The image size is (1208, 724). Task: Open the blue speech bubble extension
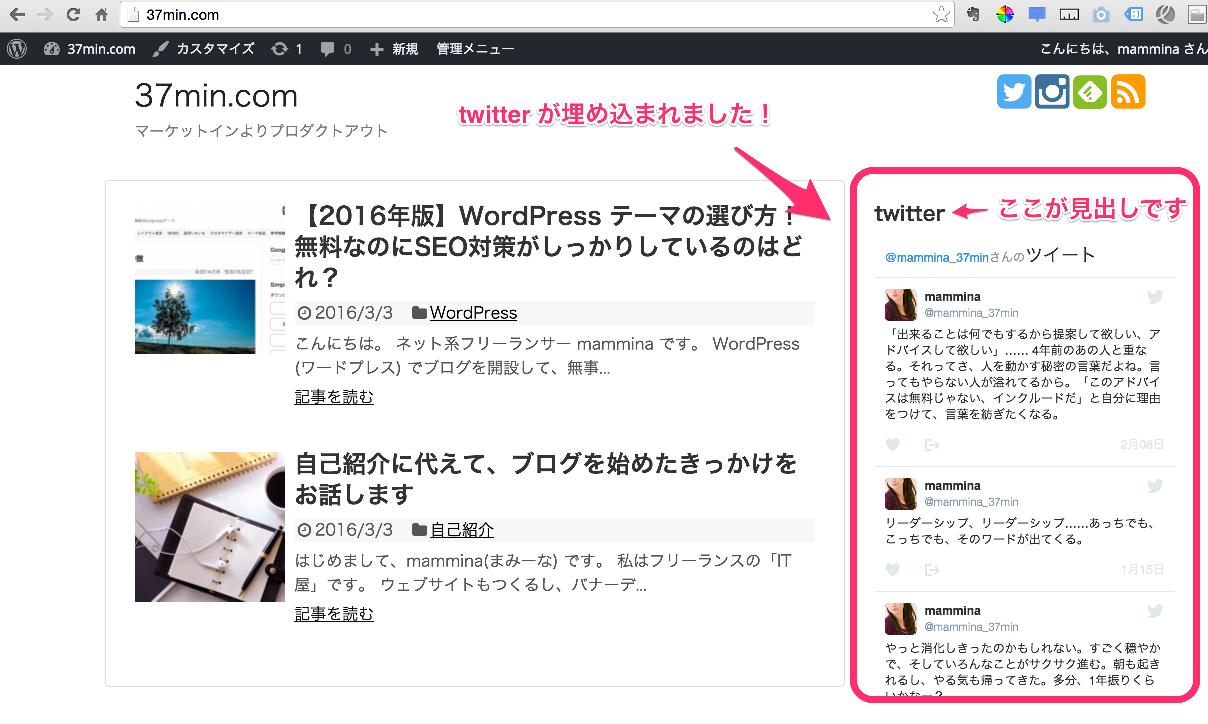tap(1037, 15)
